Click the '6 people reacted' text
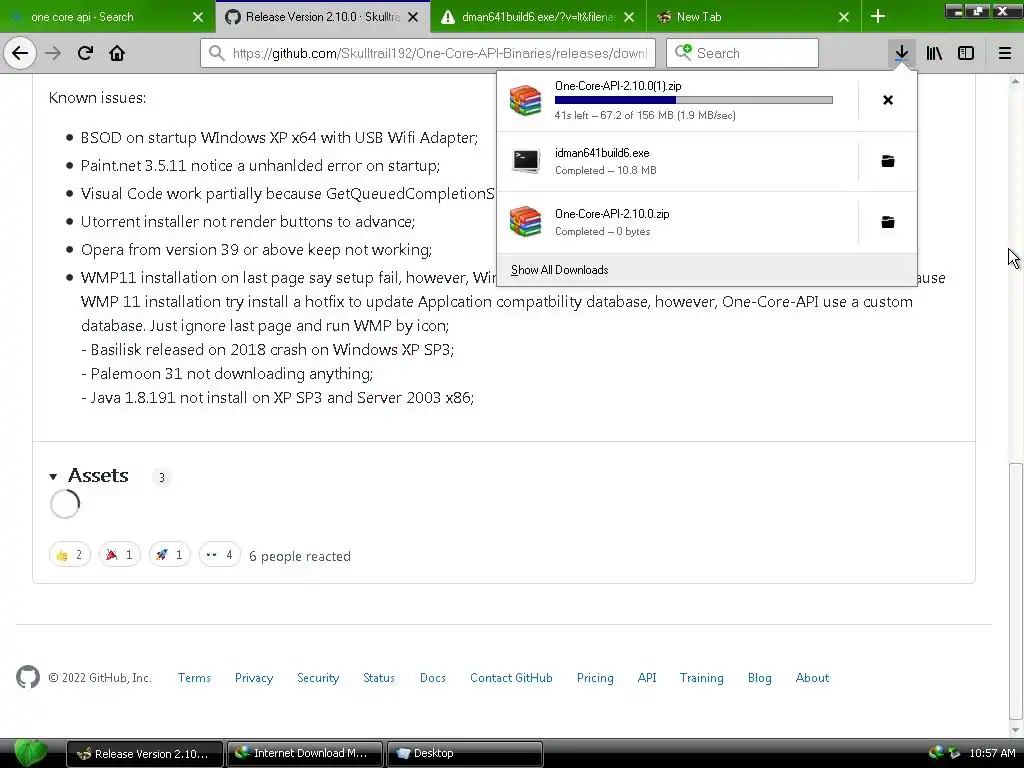The height and width of the screenshot is (768, 1024). 300,556
